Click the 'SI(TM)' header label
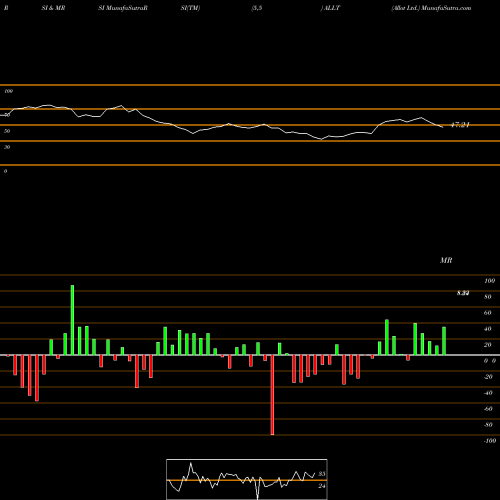The height and width of the screenshot is (500, 500). (x=190, y=8)
